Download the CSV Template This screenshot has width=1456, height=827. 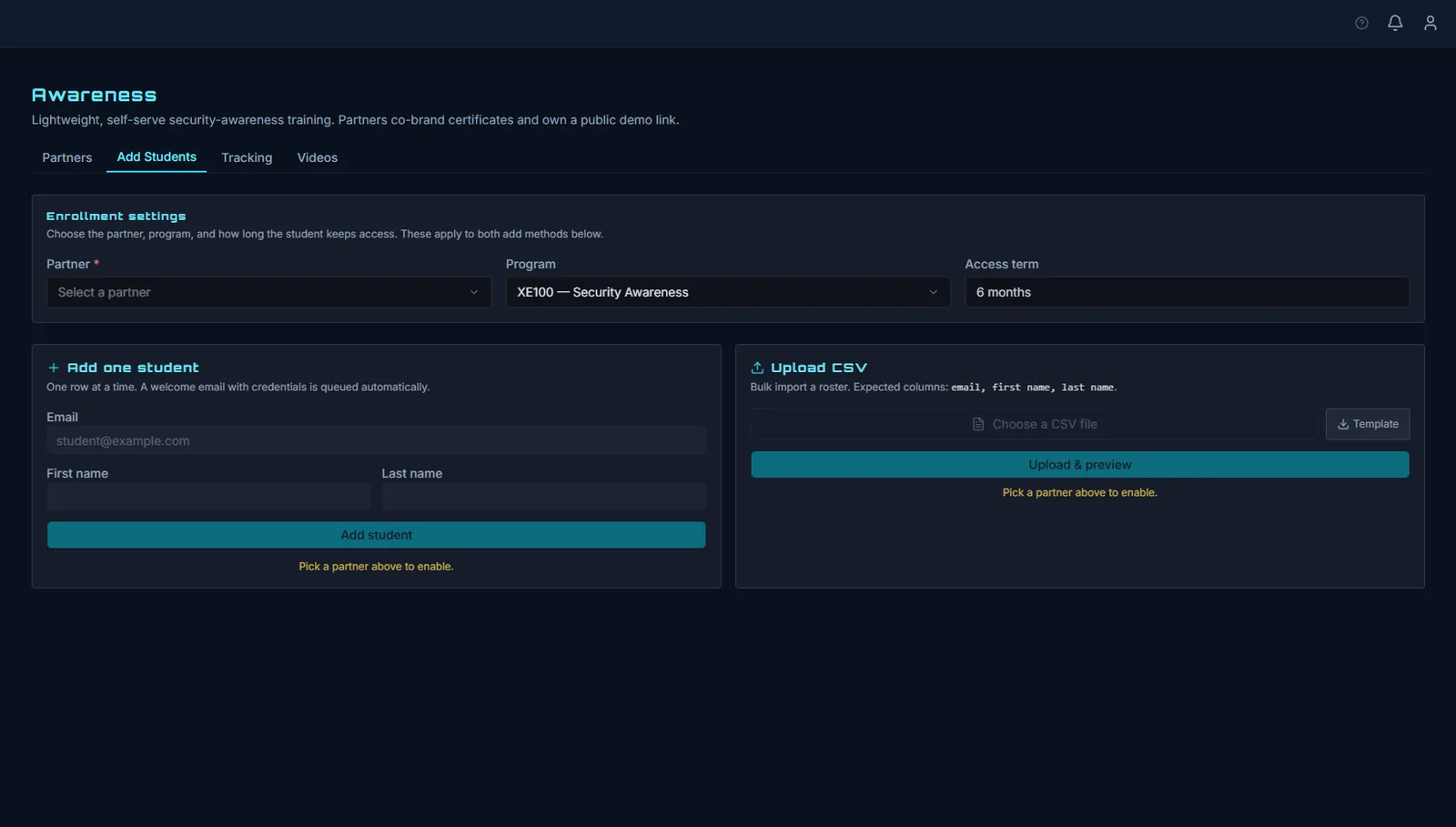1368,424
